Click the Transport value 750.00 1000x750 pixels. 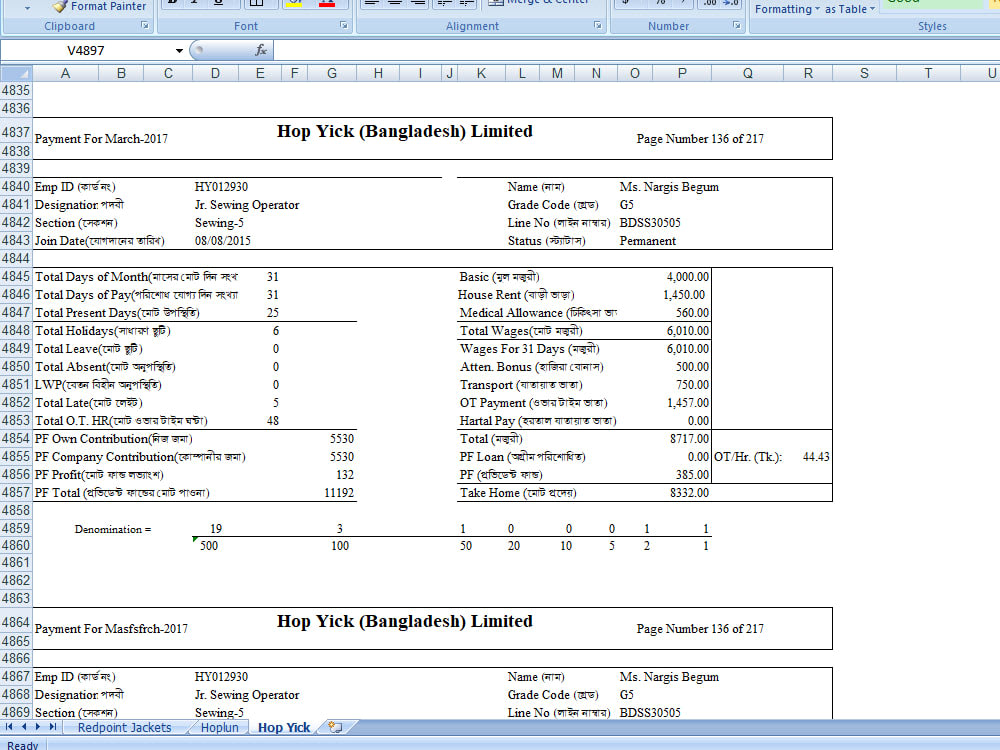pos(692,385)
